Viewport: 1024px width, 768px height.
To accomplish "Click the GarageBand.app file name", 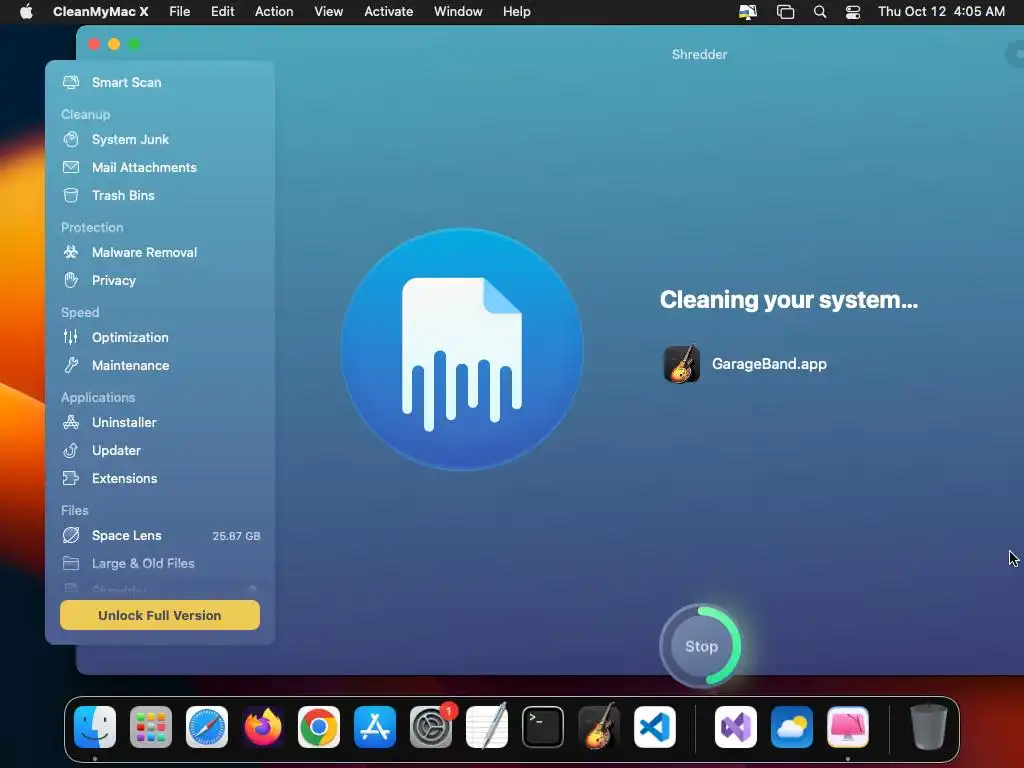I will pyautogui.click(x=769, y=364).
